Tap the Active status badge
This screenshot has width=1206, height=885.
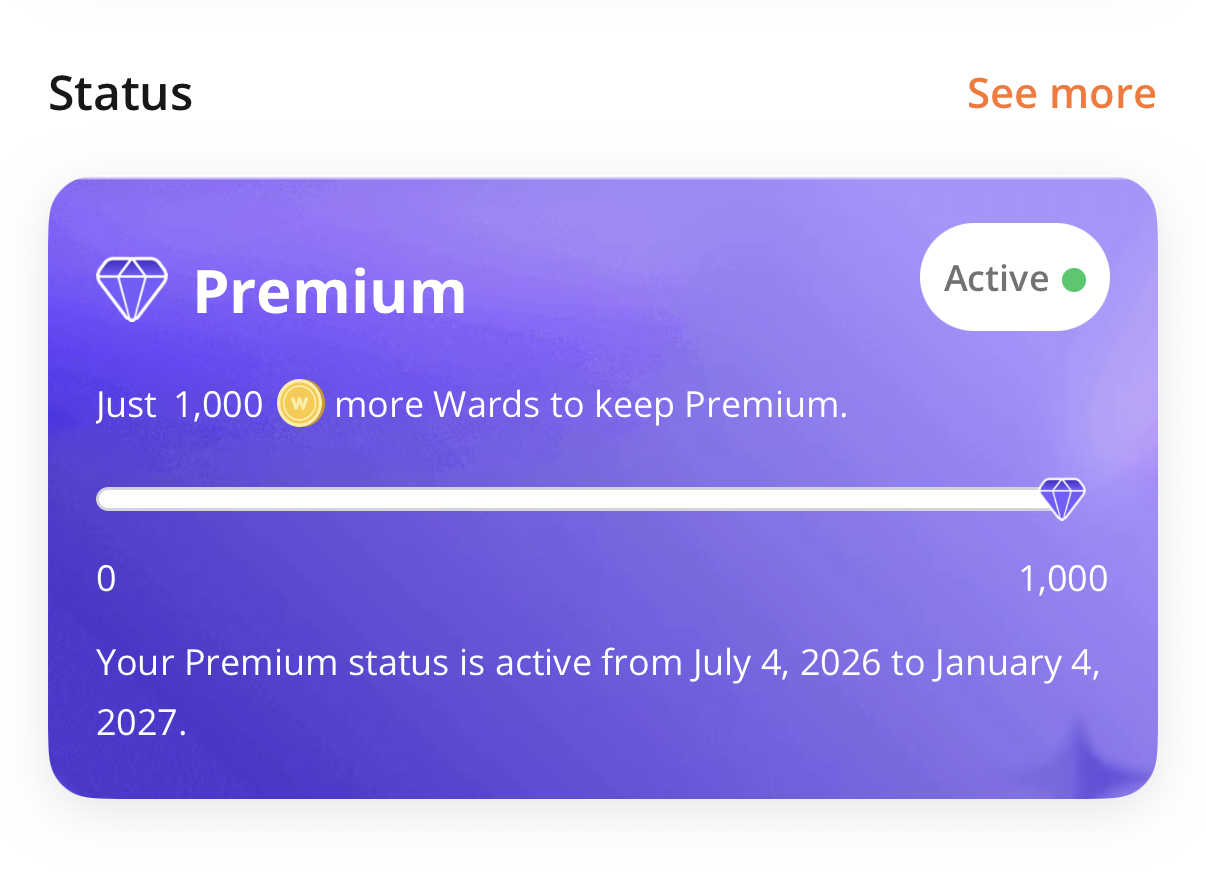[1014, 278]
